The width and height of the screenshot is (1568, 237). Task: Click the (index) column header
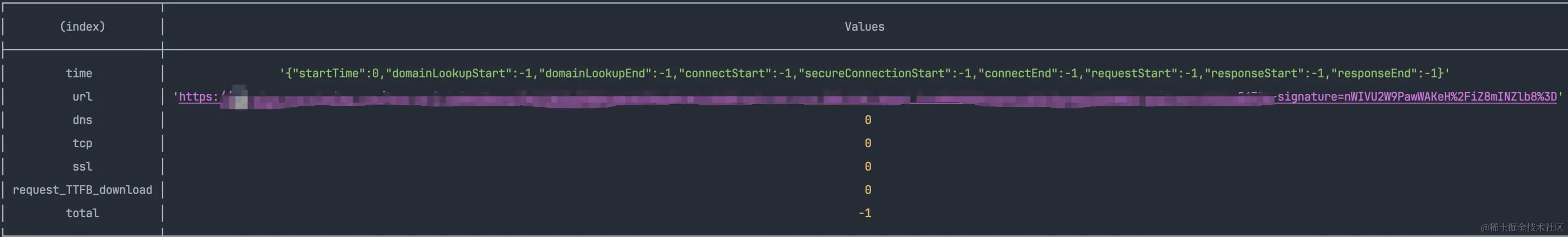click(x=82, y=27)
